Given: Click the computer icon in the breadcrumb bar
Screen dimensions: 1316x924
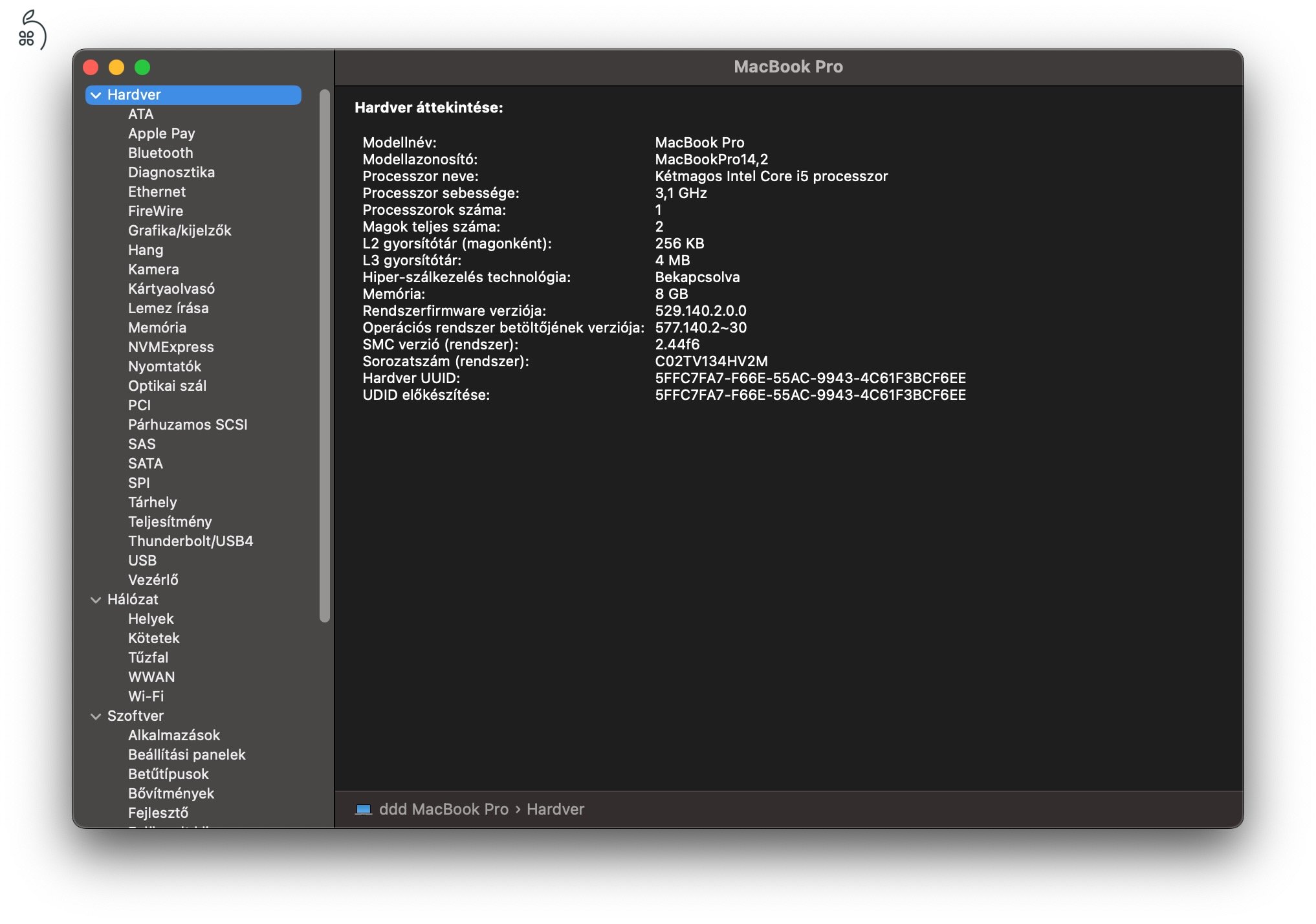Looking at the screenshot, I should (362, 809).
